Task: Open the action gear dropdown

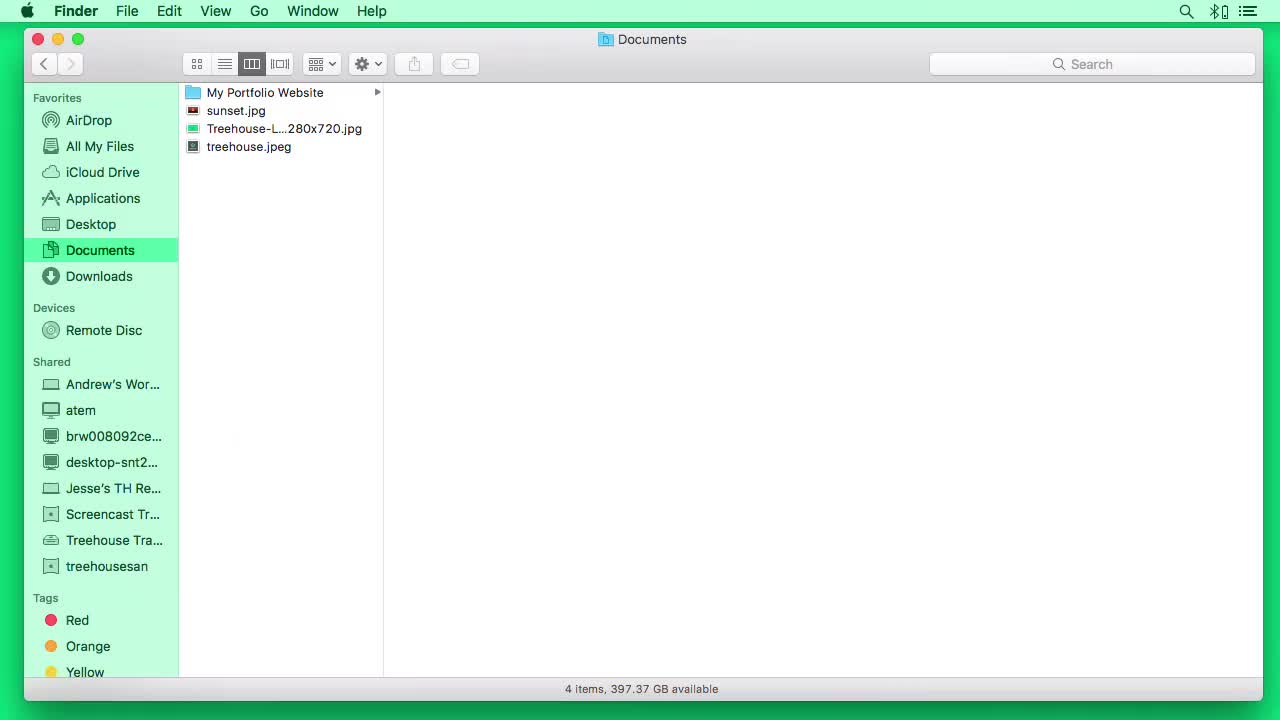Action: point(367,63)
